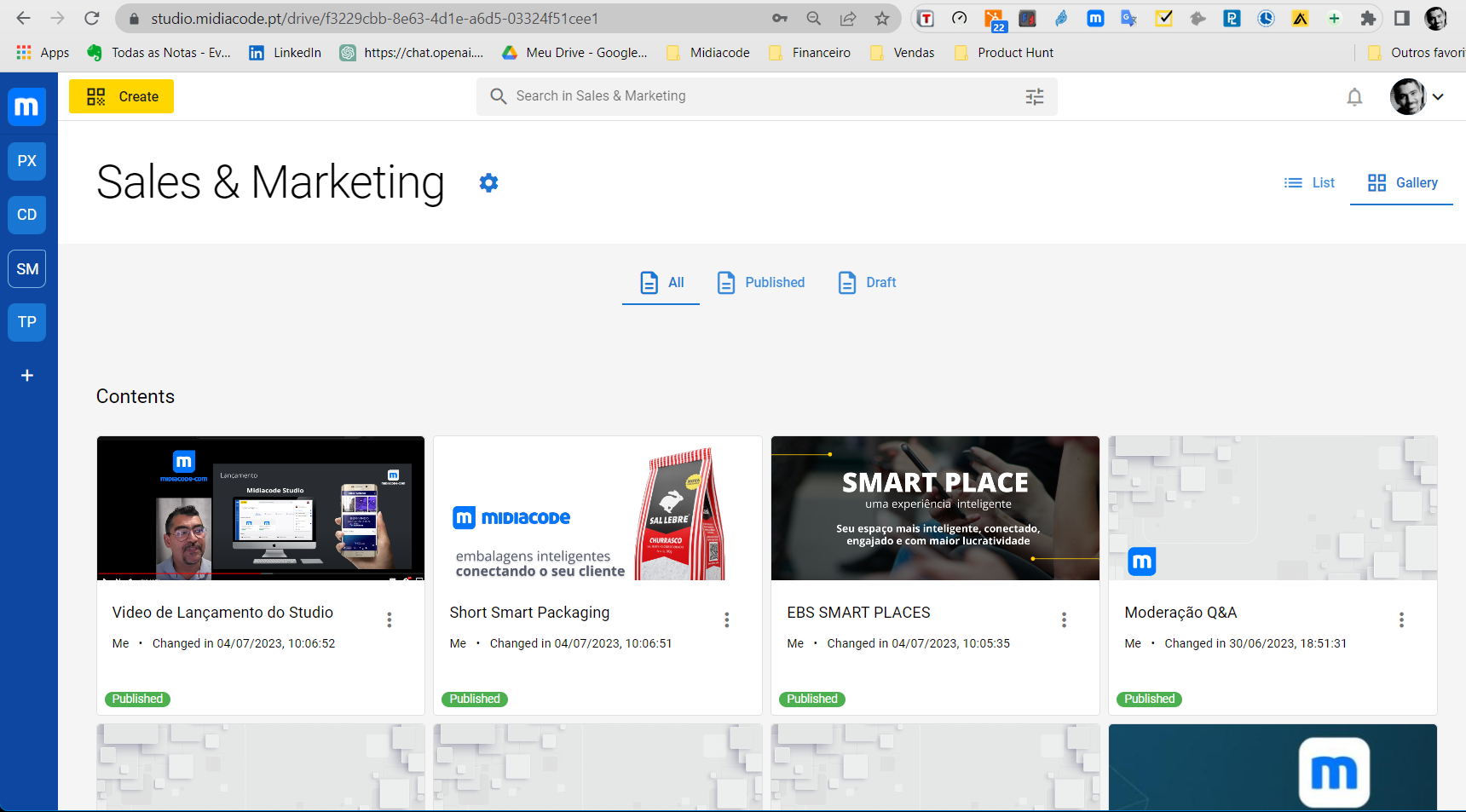Select the SM workspace in the sidebar

[x=26, y=269]
